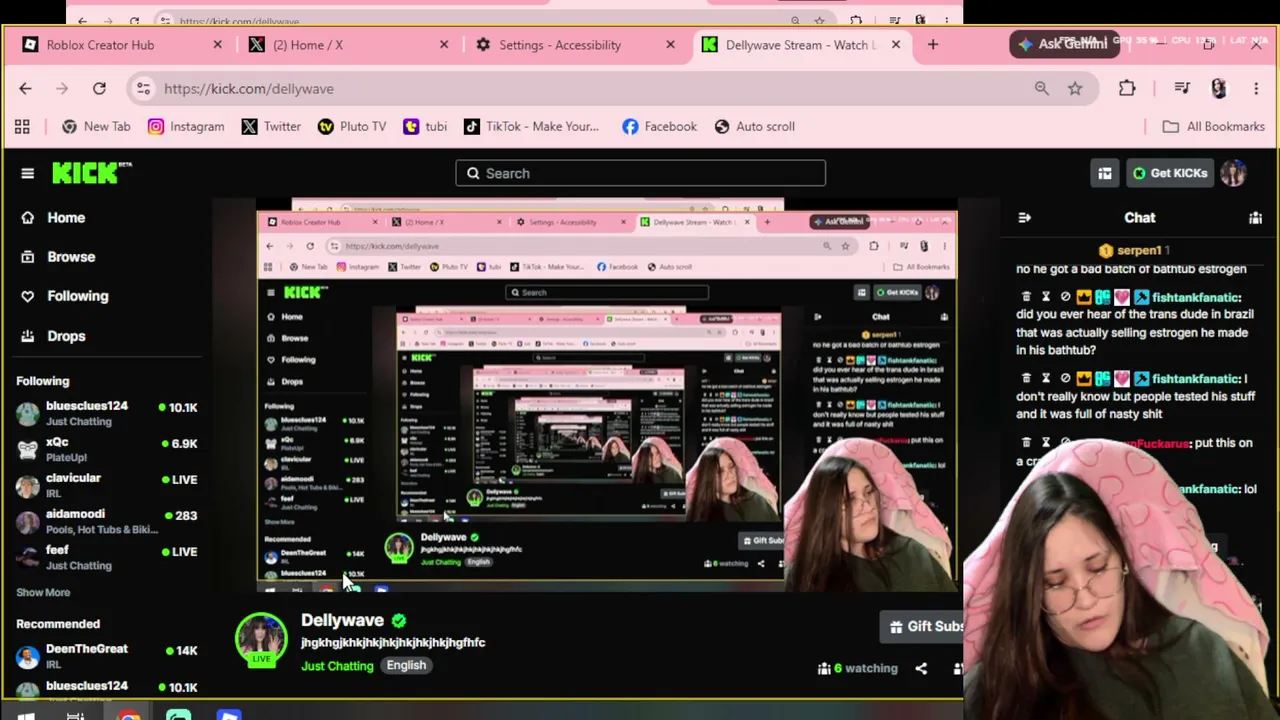Open the Twitter bookmark
The width and height of the screenshot is (1280, 720).
coord(271,127)
